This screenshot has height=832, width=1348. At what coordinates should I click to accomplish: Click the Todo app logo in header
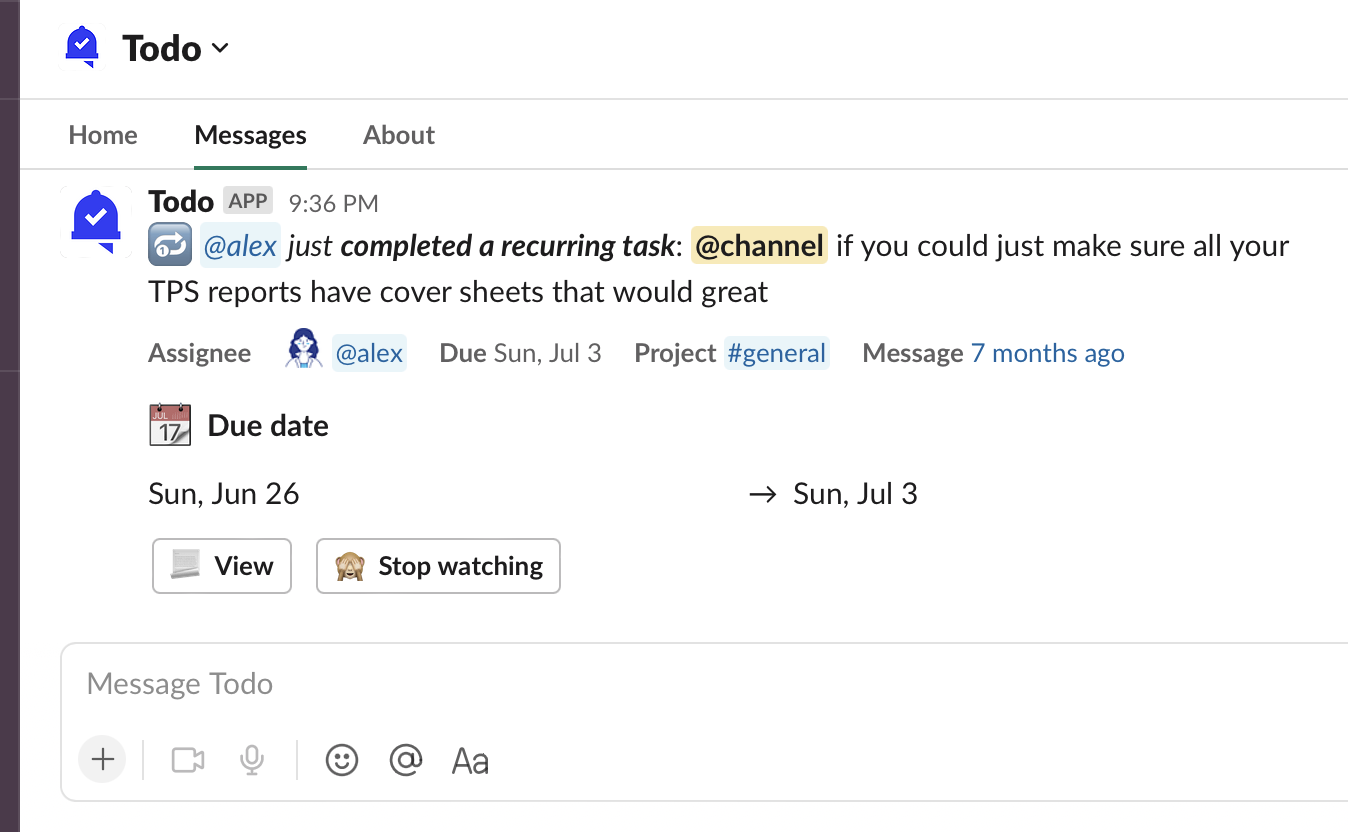[82, 46]
